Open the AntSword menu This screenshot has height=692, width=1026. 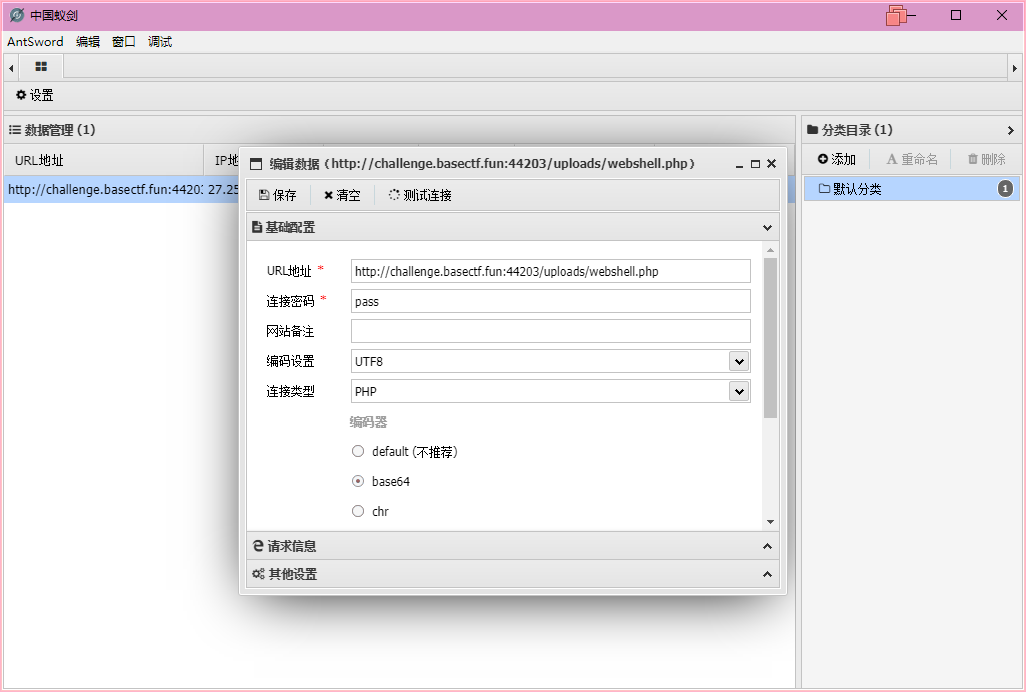coord(35,42)
